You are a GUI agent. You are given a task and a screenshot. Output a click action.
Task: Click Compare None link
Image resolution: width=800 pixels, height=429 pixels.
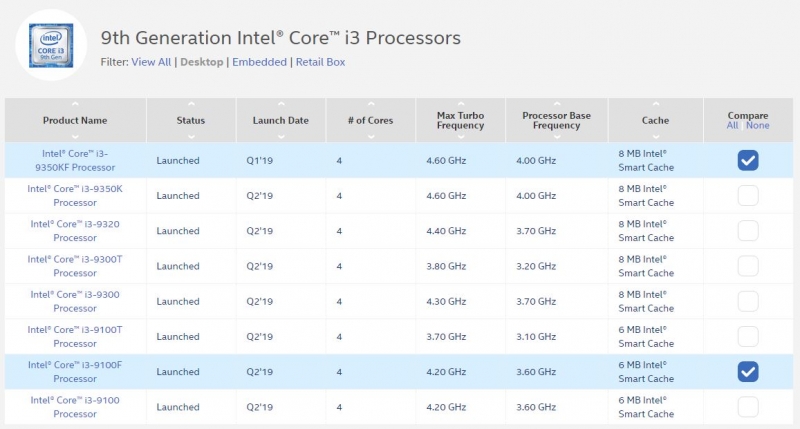(757, 125)
